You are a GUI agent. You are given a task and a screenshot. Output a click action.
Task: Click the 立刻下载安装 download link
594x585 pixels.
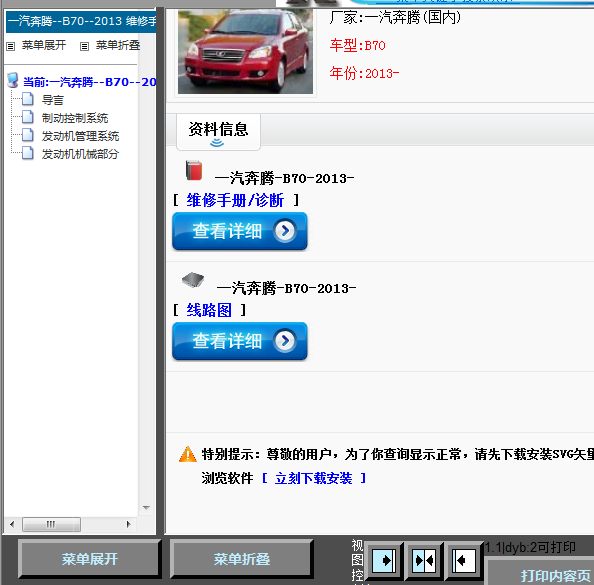313,478
